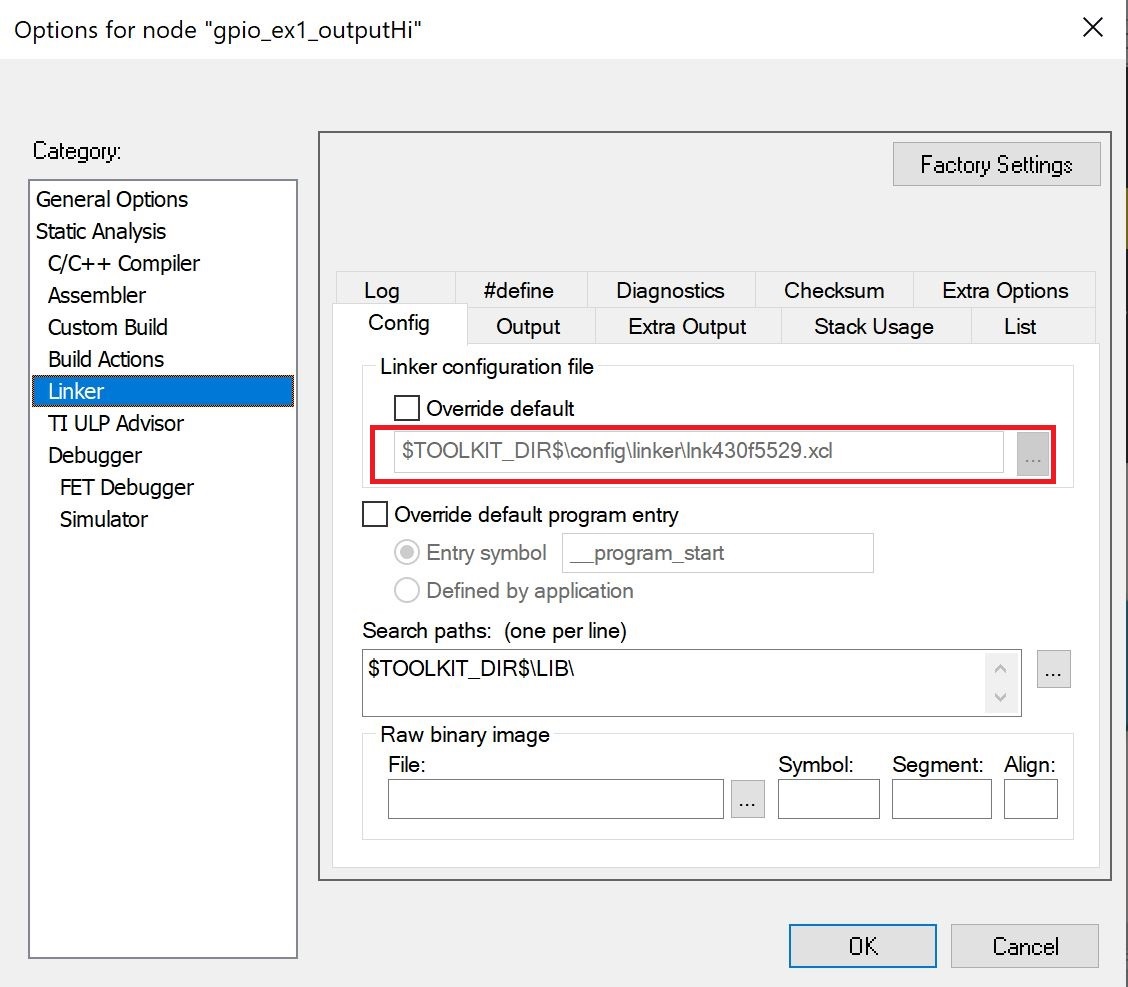Close the Options dialog window
The height and width of the screenshot is (987, 1128).
(x=1093, y=28)
